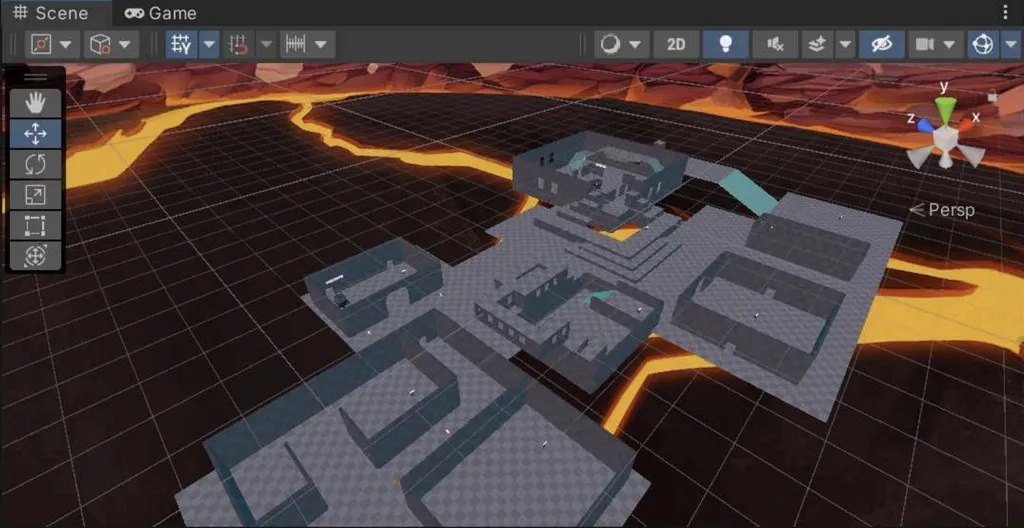Select the Transform tool

[35, 256]
